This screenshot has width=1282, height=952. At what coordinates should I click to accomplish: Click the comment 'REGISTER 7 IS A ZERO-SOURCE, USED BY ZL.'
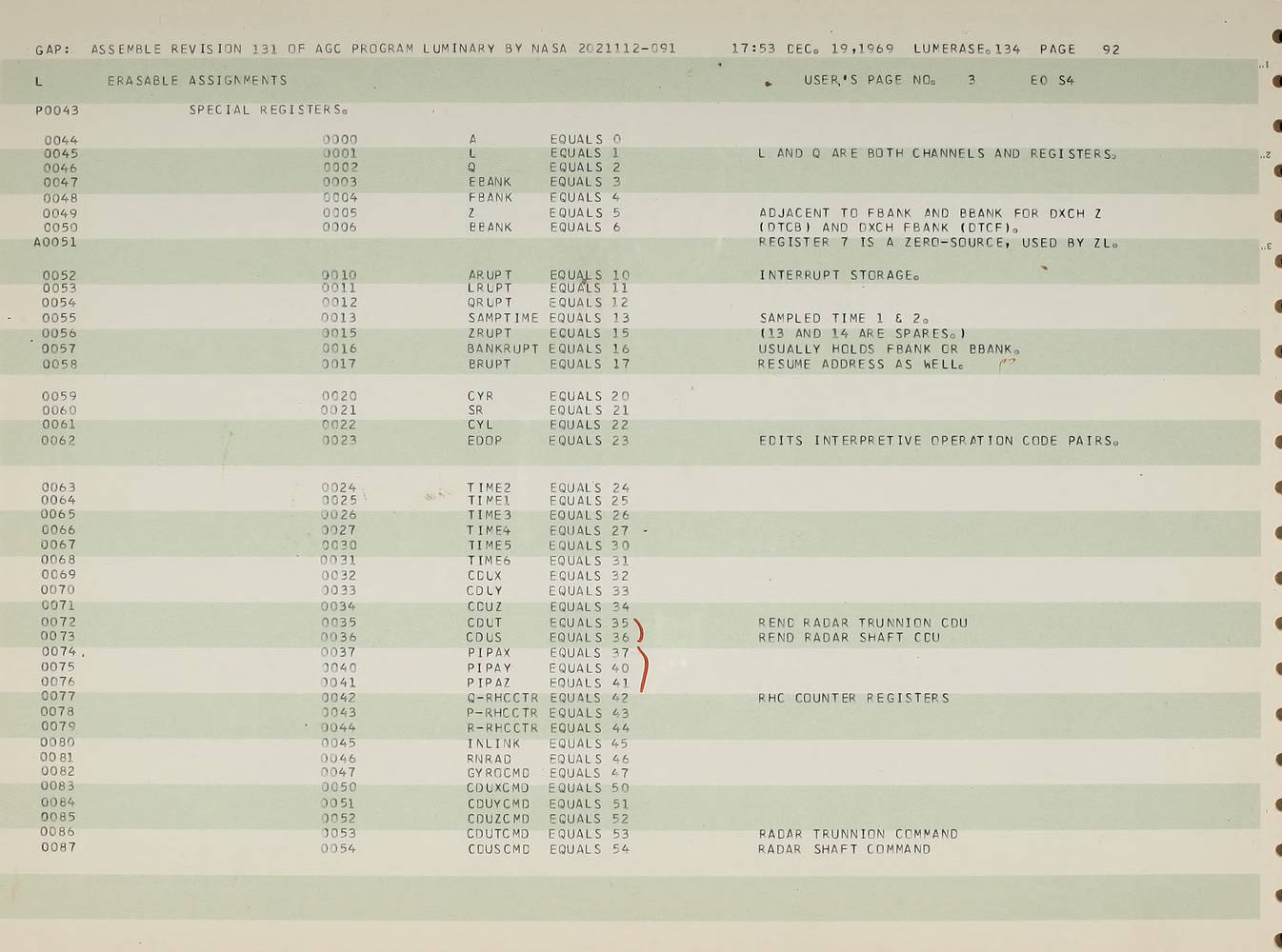point(938,243)
